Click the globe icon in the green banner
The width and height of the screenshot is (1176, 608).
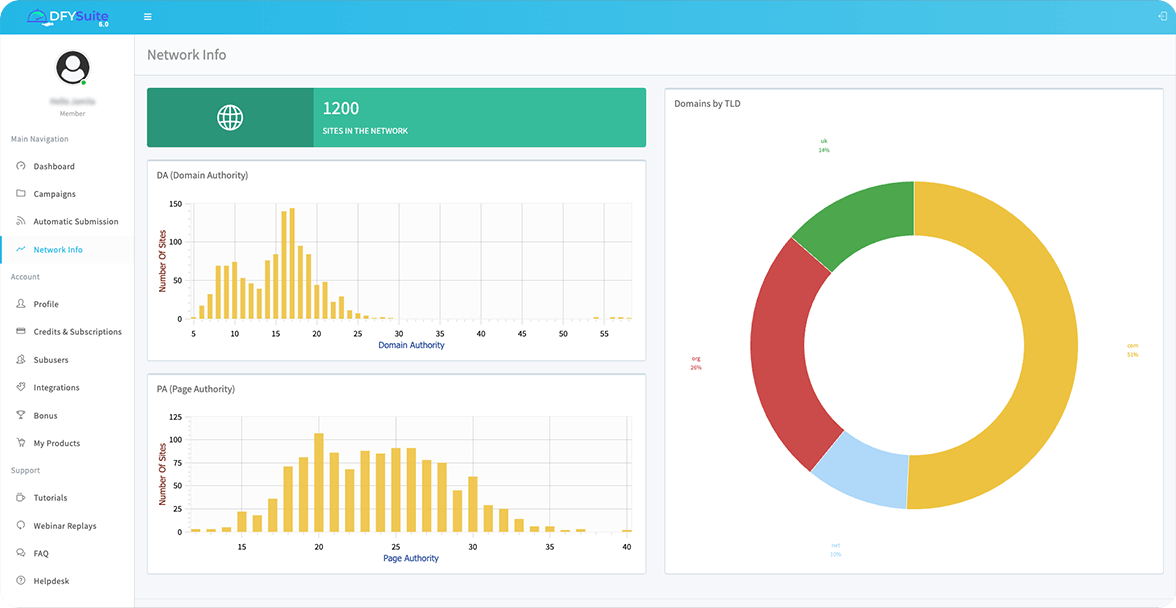[230, 117]
